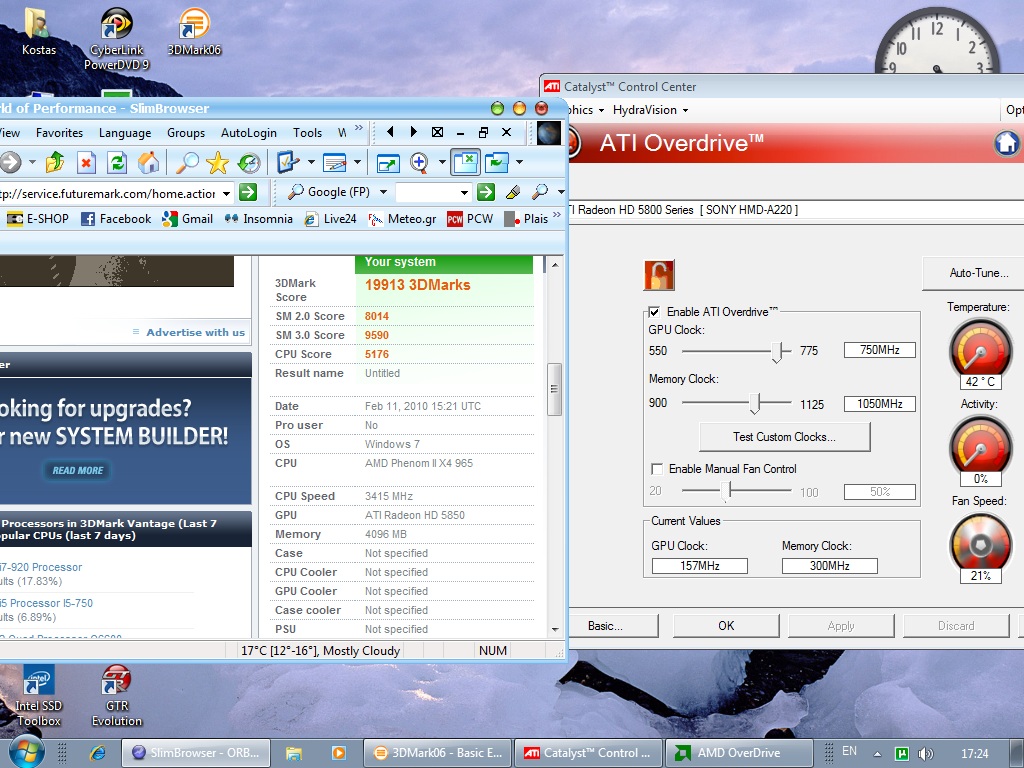The height and width of the screenshot is (768, 1024).
Task: Click Test Custom Clocks... button
Action: (x=784, y=437)
